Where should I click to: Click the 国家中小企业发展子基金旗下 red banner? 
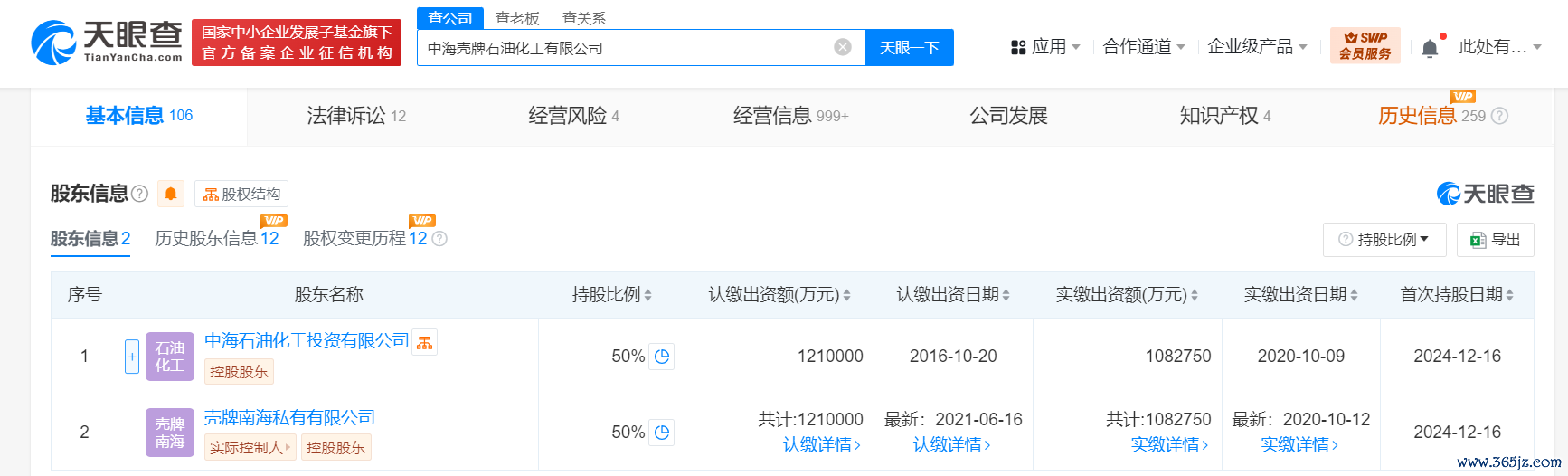coord(297,43)
